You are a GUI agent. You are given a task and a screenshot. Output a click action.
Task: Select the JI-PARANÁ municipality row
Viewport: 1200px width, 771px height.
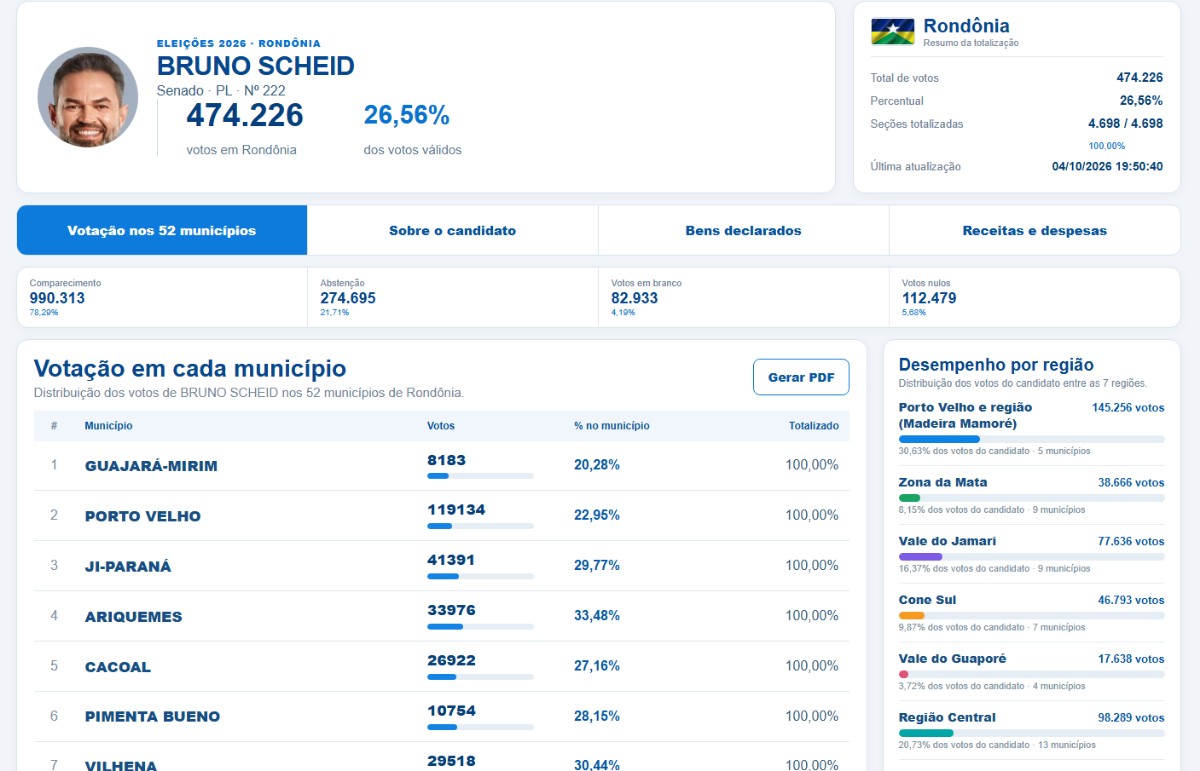click(x=442, y=565)
